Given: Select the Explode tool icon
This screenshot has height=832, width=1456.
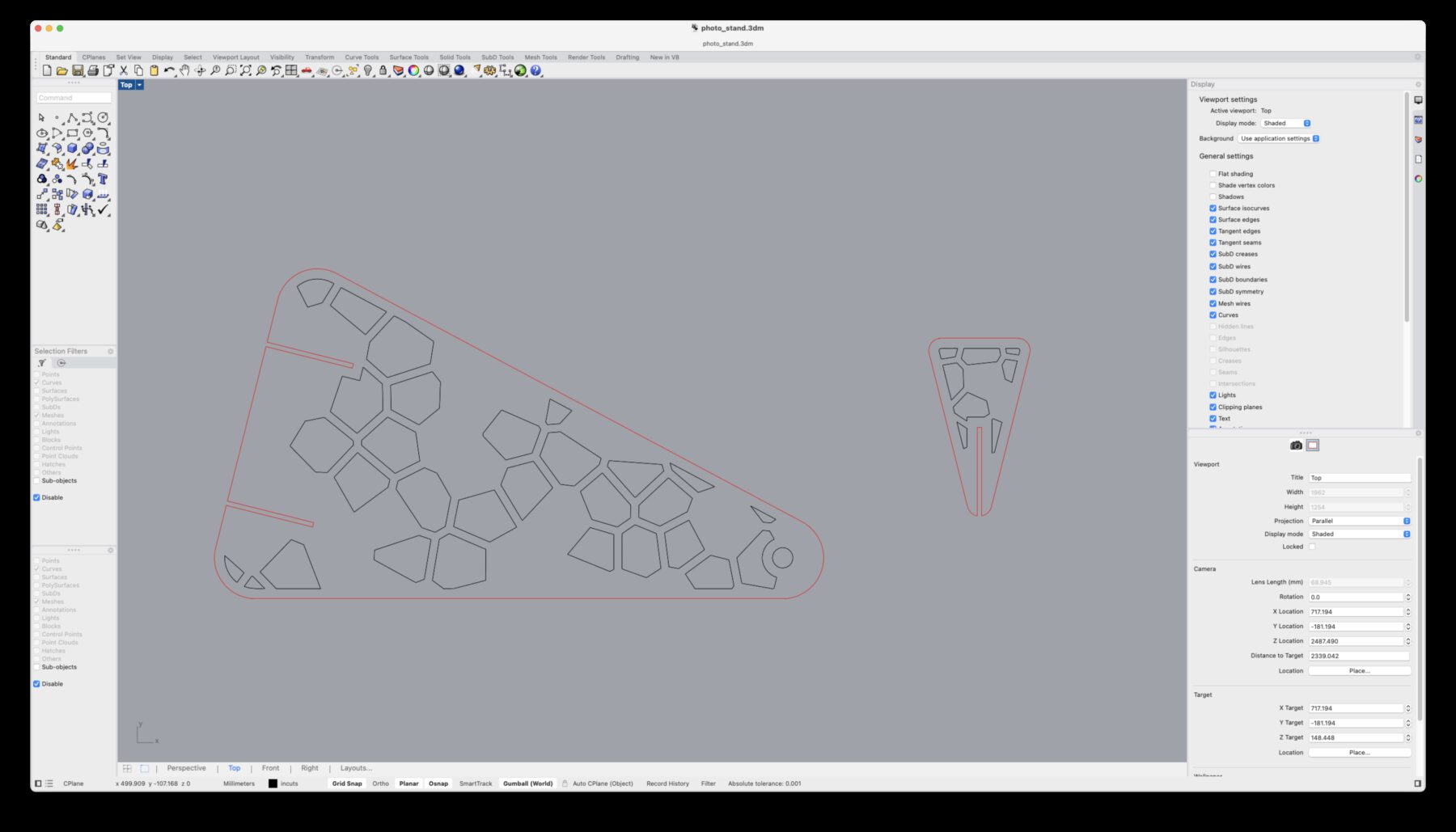Looking at the screenshot, I should 73,164.
